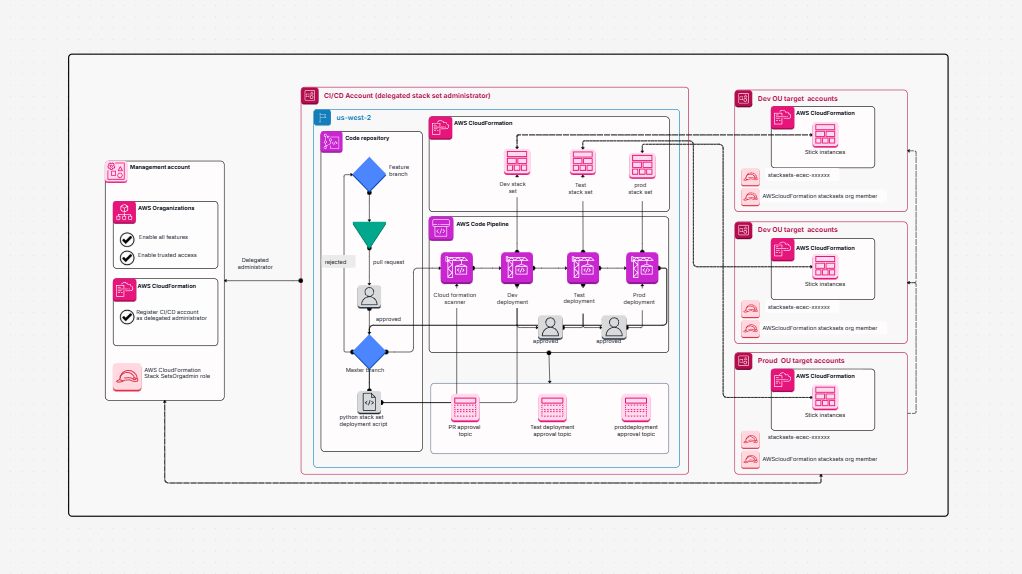Select the us-west-2 region flag icon
Image resolution: width=1022 pixels, height=574 pixels.
(x=322, y=117)
